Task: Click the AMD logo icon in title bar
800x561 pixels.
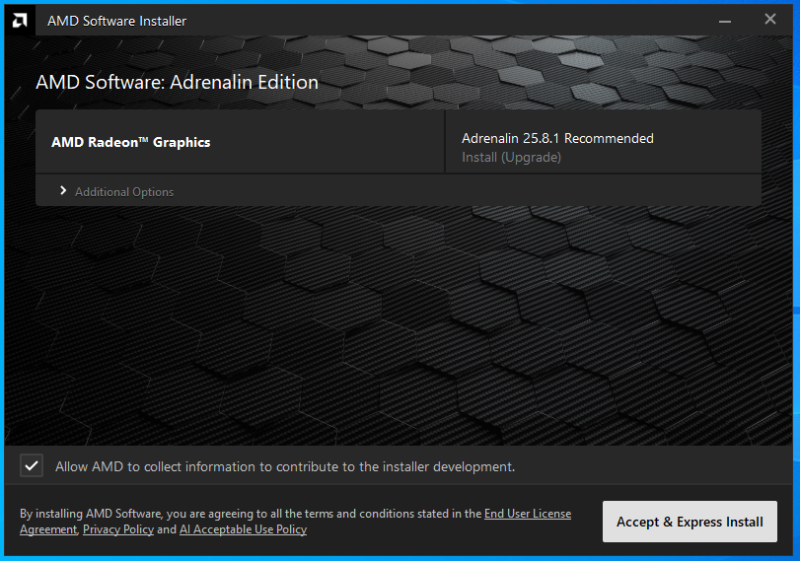Action: click(20, 21)
